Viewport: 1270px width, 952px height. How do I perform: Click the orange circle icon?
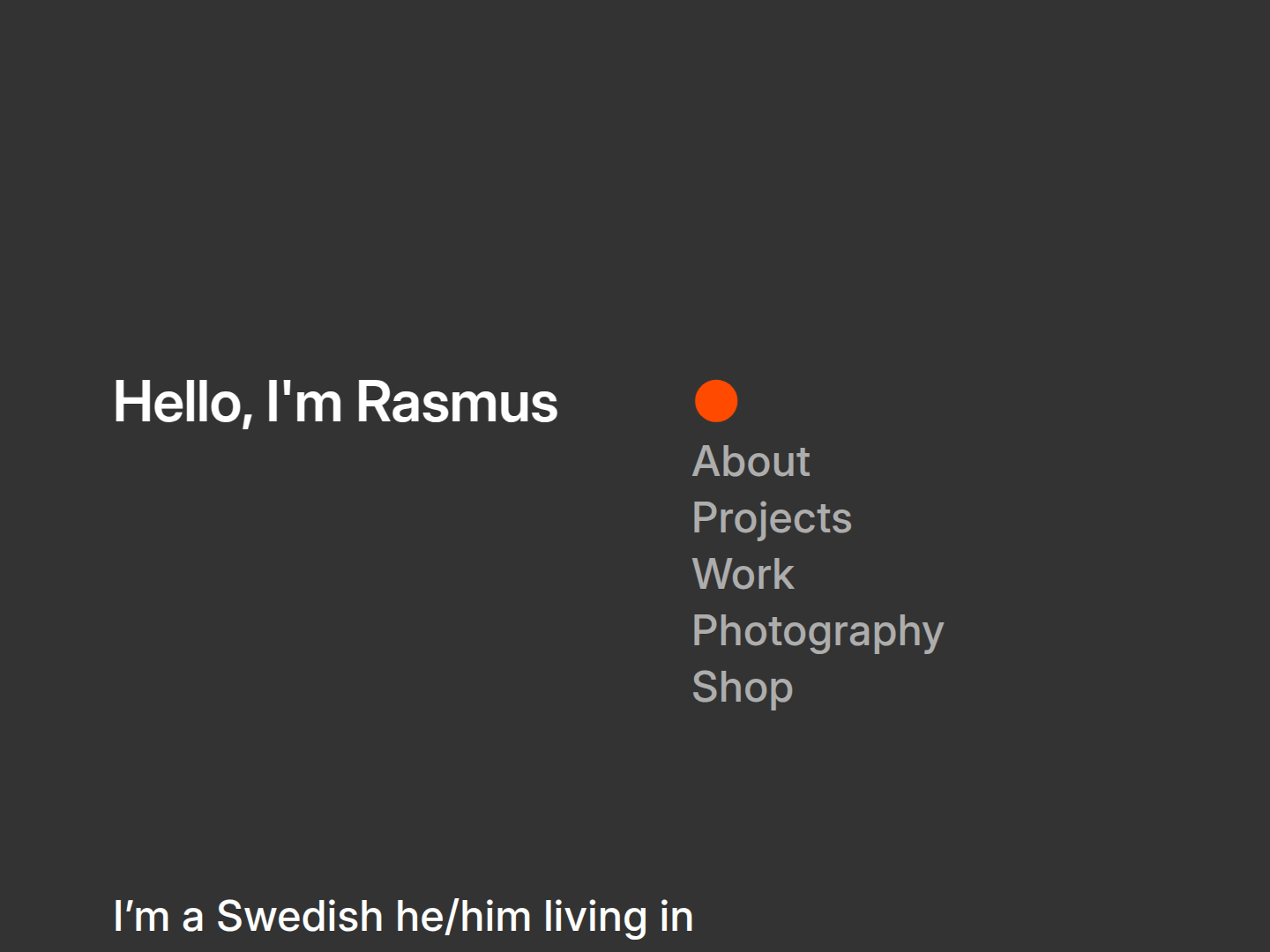[x=716, y=401]
